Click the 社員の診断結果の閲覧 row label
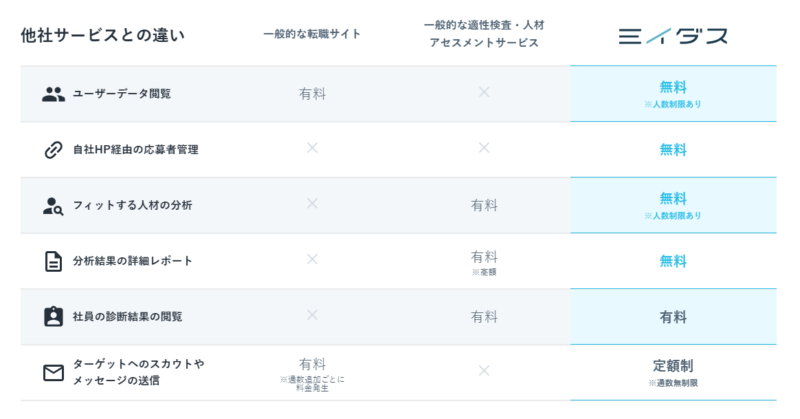The width and height of the screenshot is (800, 419). [128, 317]
